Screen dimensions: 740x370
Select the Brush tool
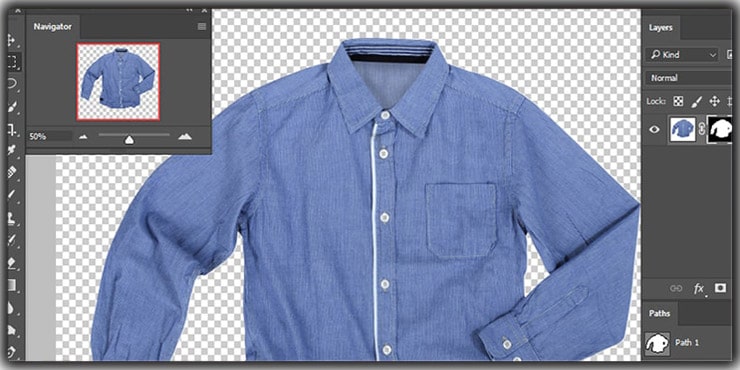(x=12, y=194)
